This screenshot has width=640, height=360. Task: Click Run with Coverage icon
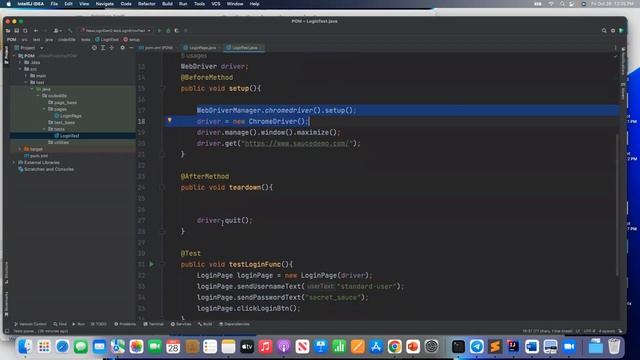pos(177,31)
